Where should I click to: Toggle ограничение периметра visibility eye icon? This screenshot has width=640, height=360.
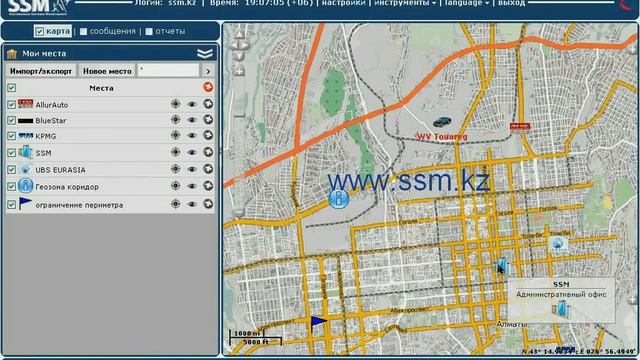(192, 204)
